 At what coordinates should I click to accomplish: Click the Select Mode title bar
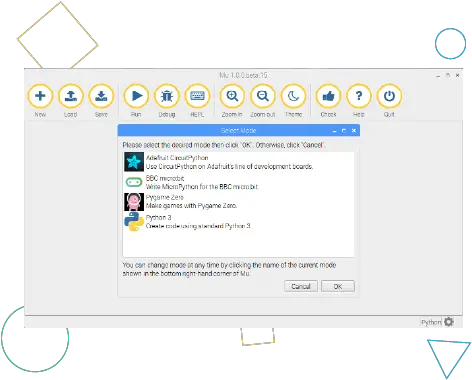pos(239,130)
